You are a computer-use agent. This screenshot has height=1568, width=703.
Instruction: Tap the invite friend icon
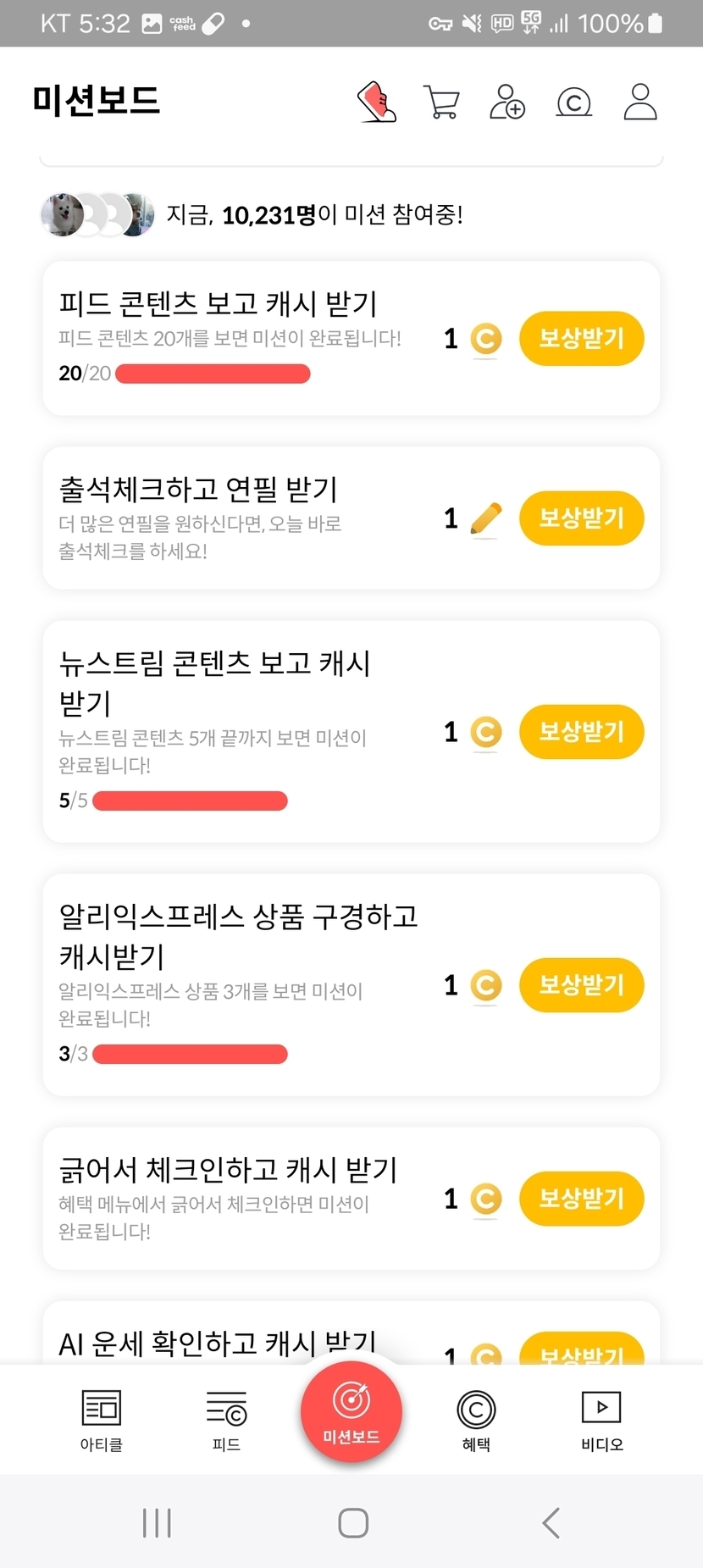506,103
